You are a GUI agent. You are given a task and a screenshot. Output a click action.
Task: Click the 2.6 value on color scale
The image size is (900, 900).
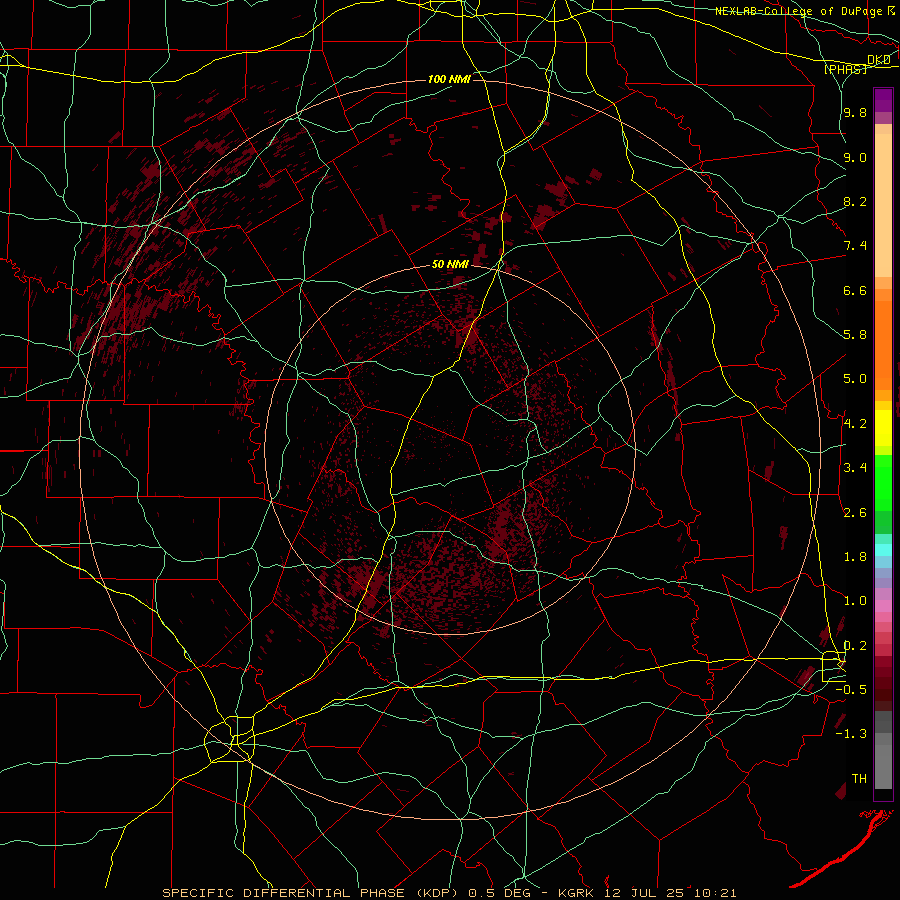click(x=855, y=513)
